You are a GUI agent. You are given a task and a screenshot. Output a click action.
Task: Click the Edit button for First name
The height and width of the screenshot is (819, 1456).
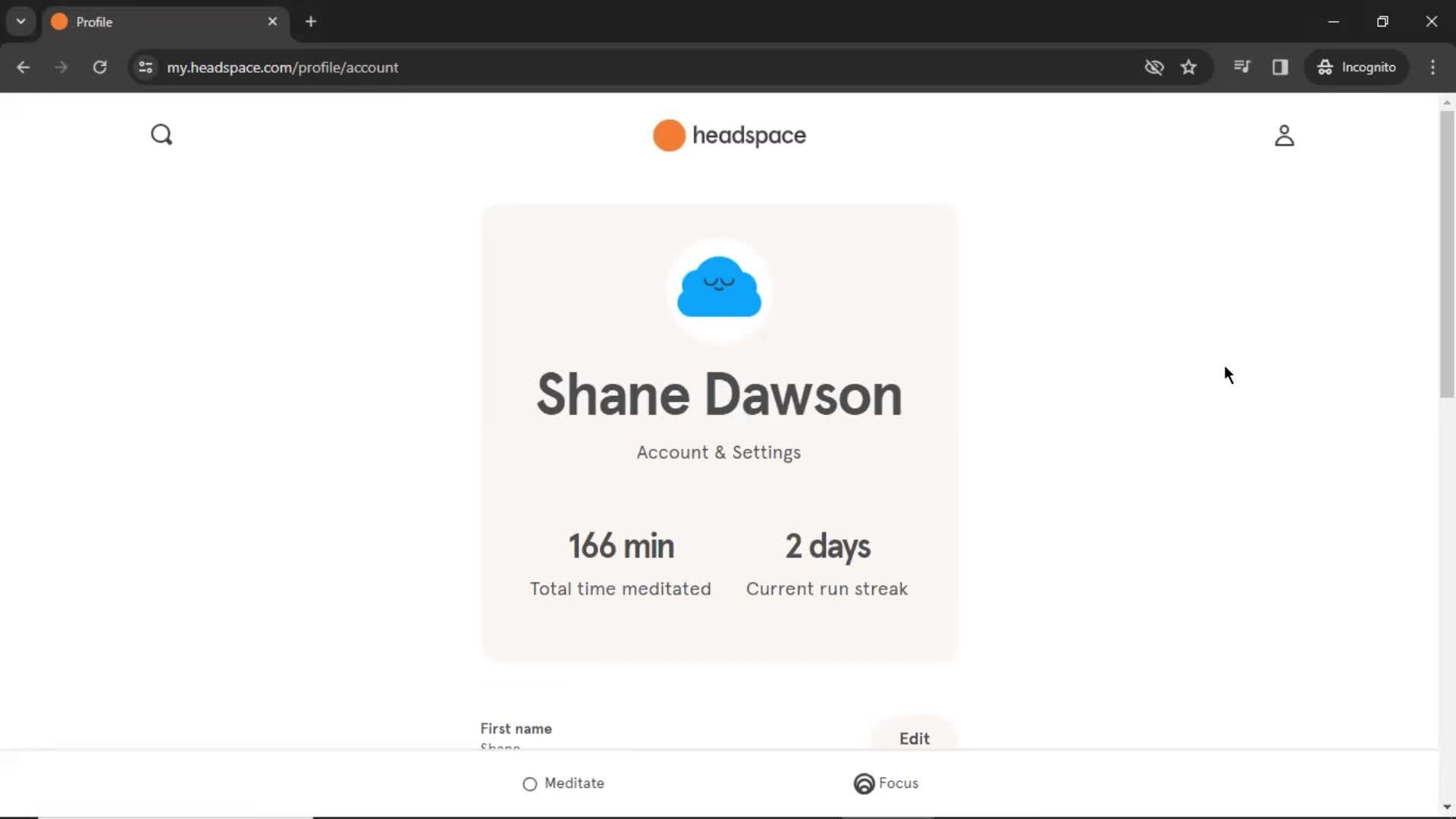914,739
